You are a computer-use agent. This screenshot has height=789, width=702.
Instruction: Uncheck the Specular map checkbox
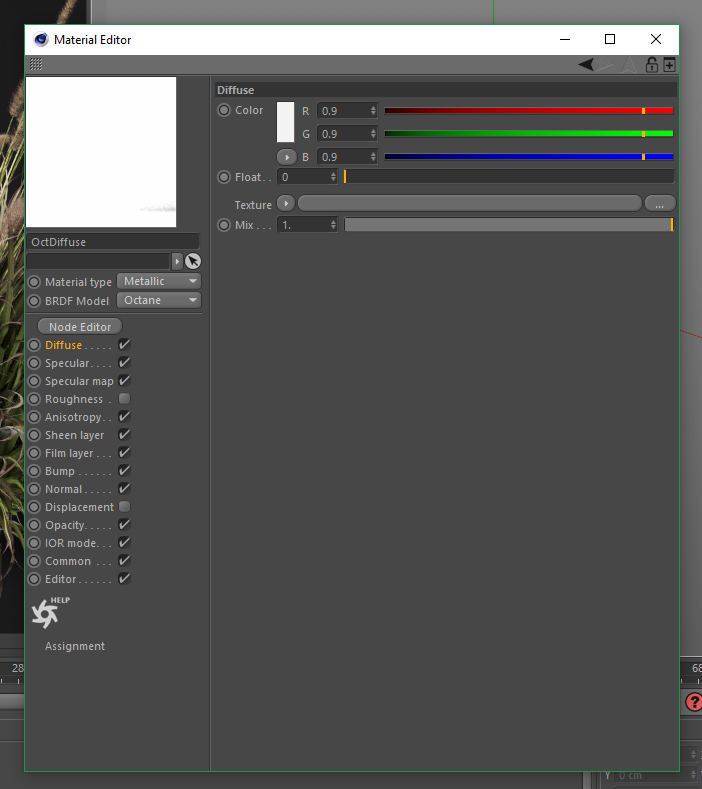(x=124, y=380)
